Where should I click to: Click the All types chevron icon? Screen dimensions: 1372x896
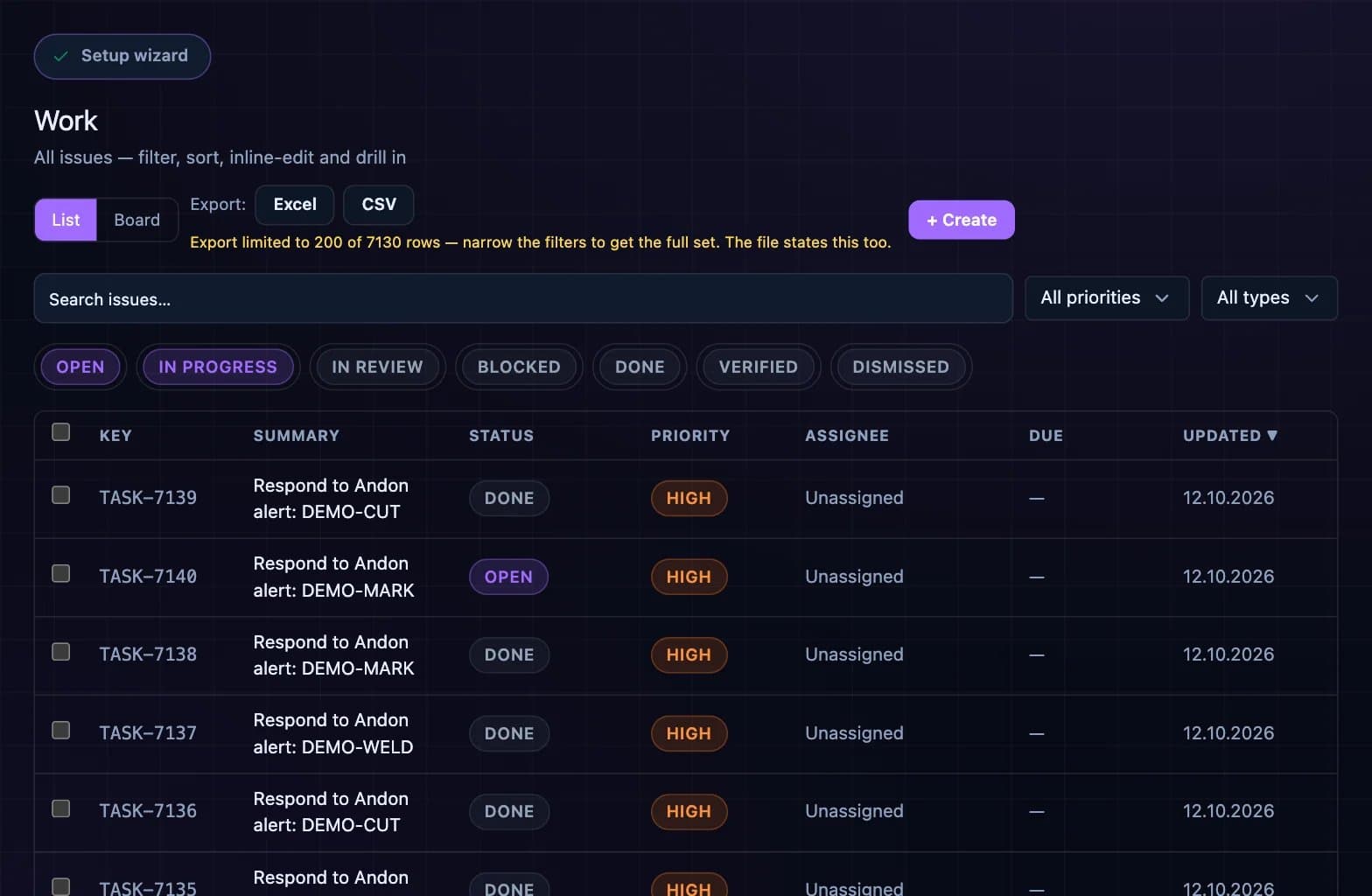click(1312, 298)
